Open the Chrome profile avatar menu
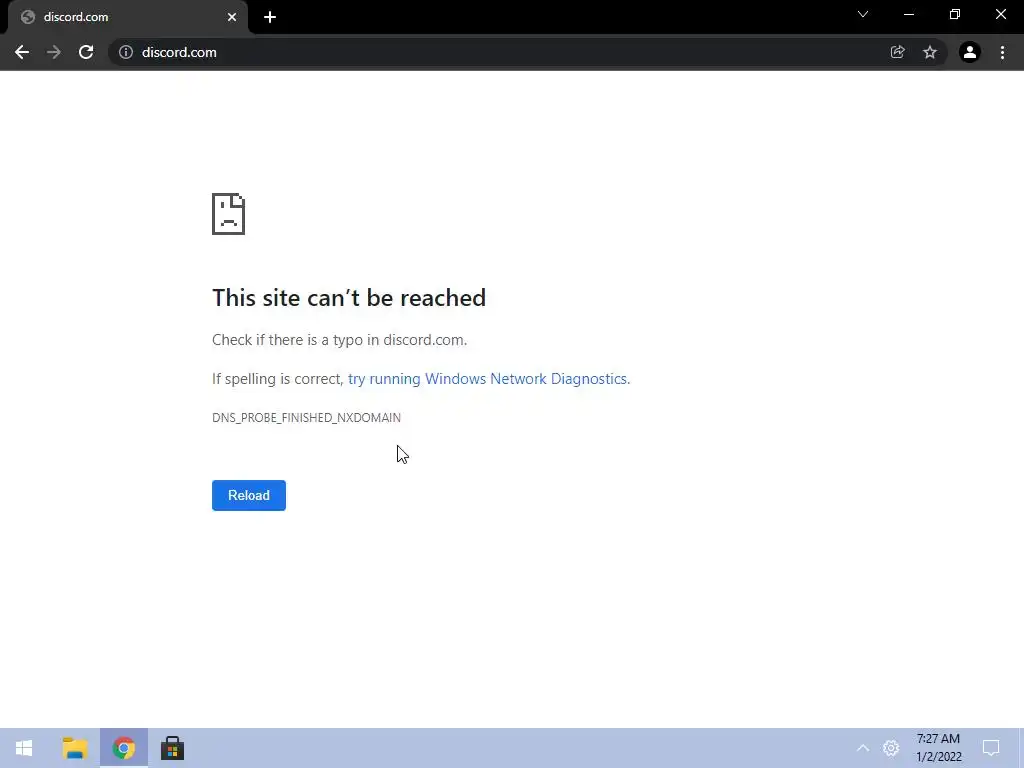The image size is (1024, 768). pyautogui.click(x=970, y=52)
